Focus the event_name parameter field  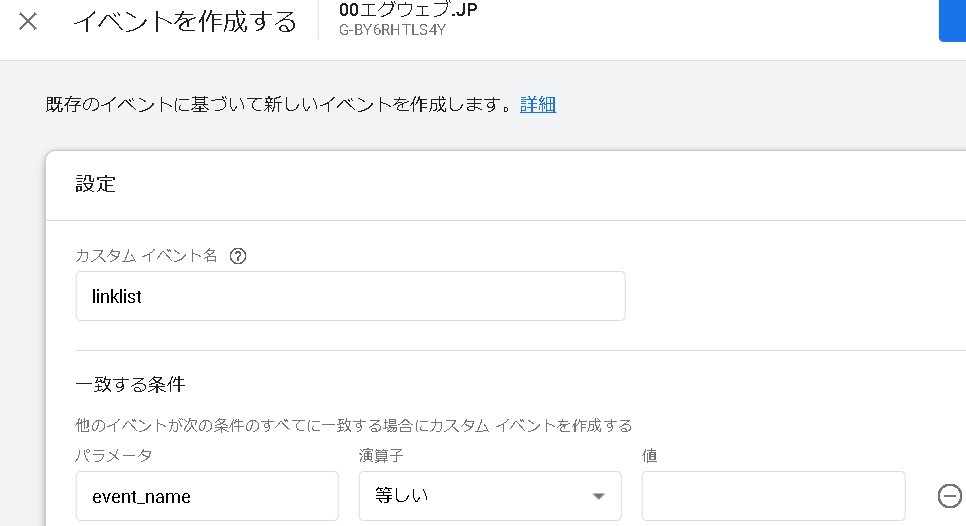[x=207, y=496]
